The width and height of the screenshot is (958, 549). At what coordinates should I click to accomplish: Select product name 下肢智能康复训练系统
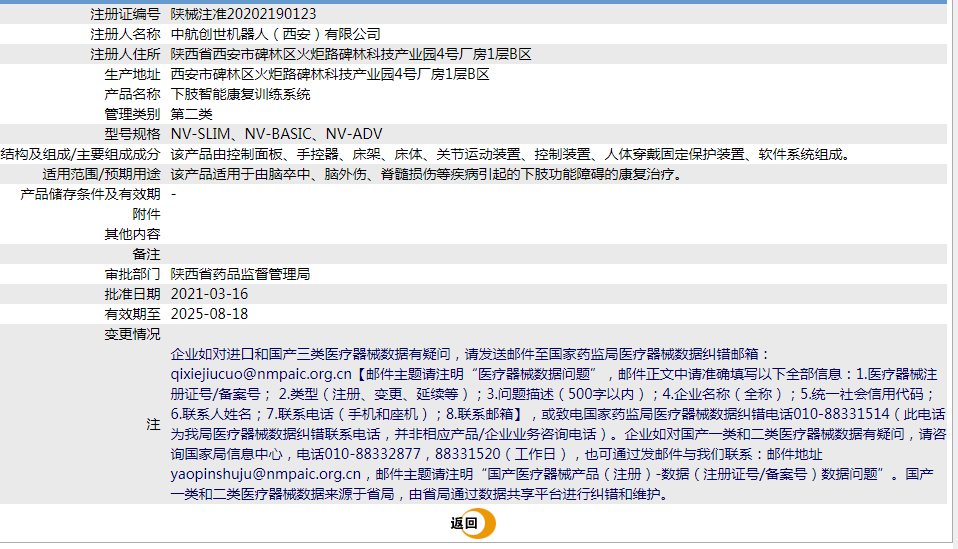tap(240, 95)
